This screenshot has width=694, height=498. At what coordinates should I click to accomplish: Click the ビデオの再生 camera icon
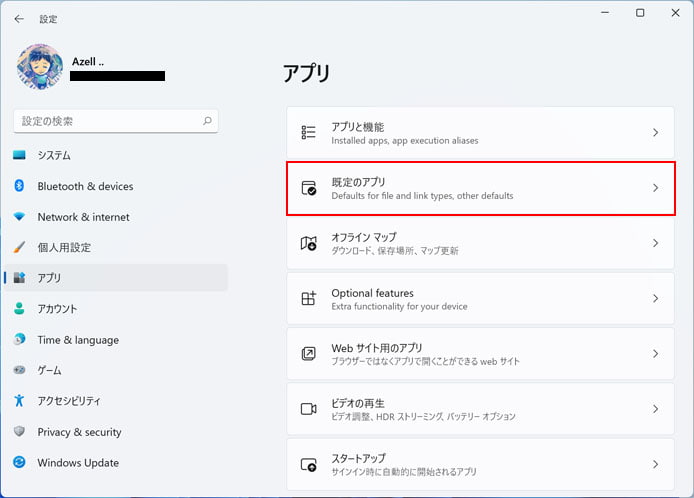point(308,409)
